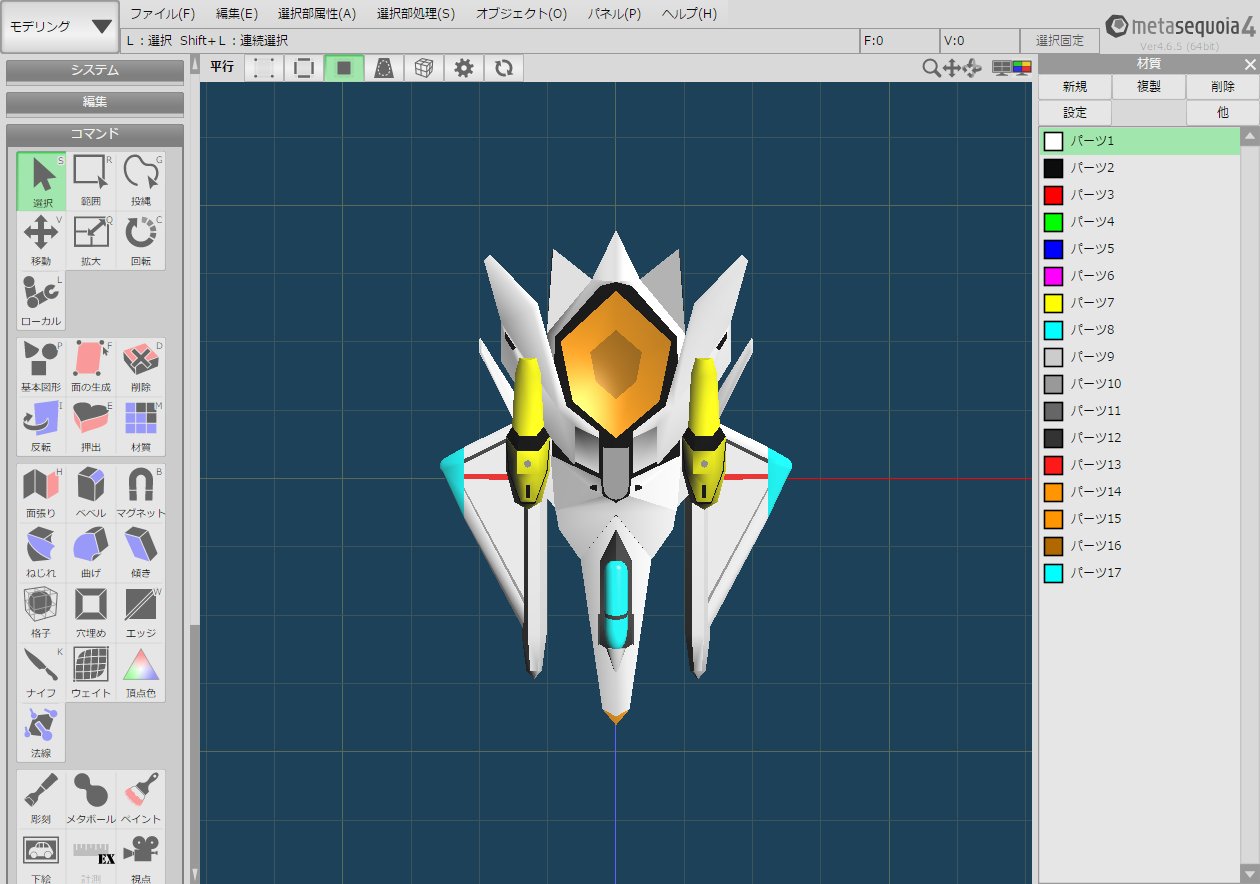Screen dimensions: 1260x884
Task: Select the 曲げ bend tool
Action: click(91, 553)
